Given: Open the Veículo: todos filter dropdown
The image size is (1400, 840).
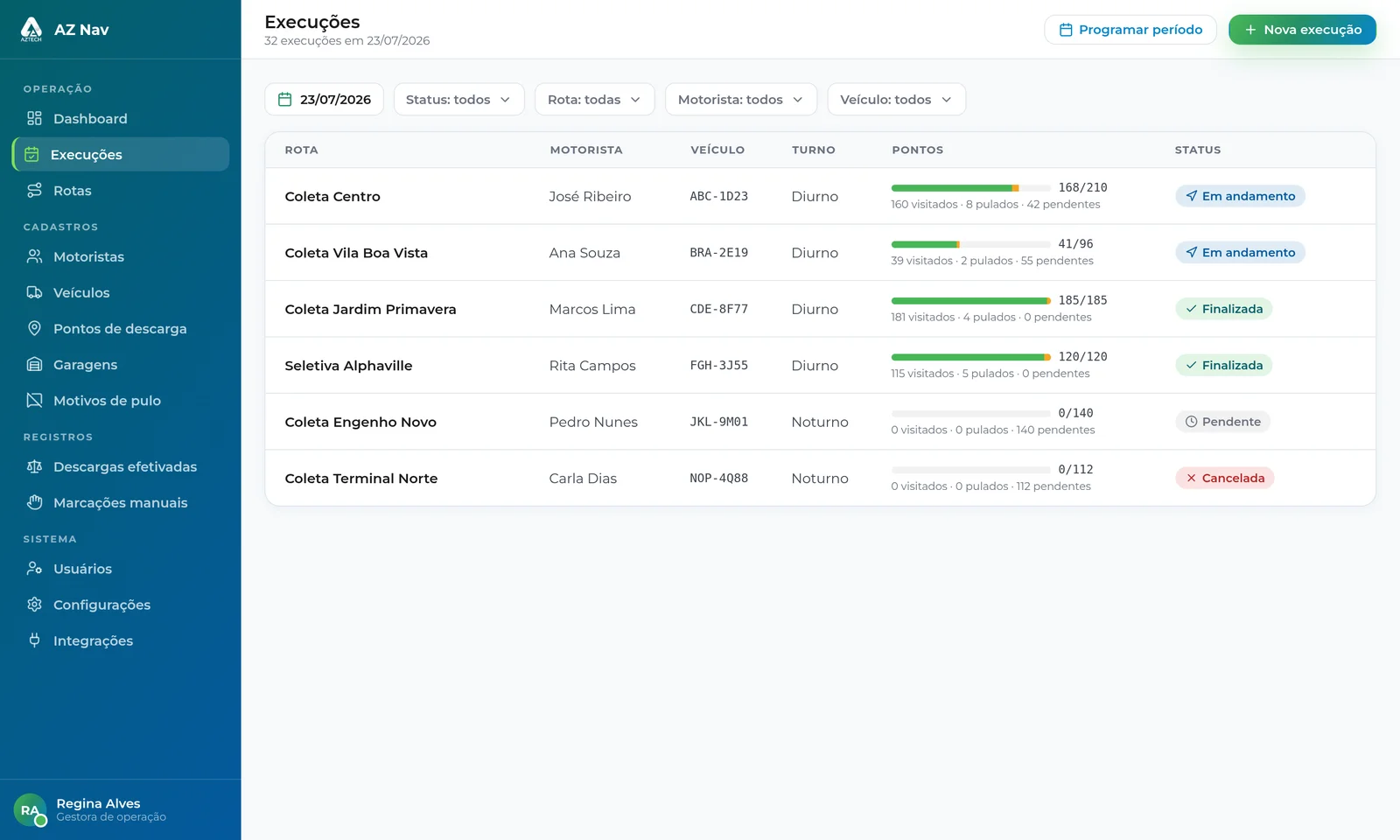Looking at the screenshot, I should coord(896,99).
